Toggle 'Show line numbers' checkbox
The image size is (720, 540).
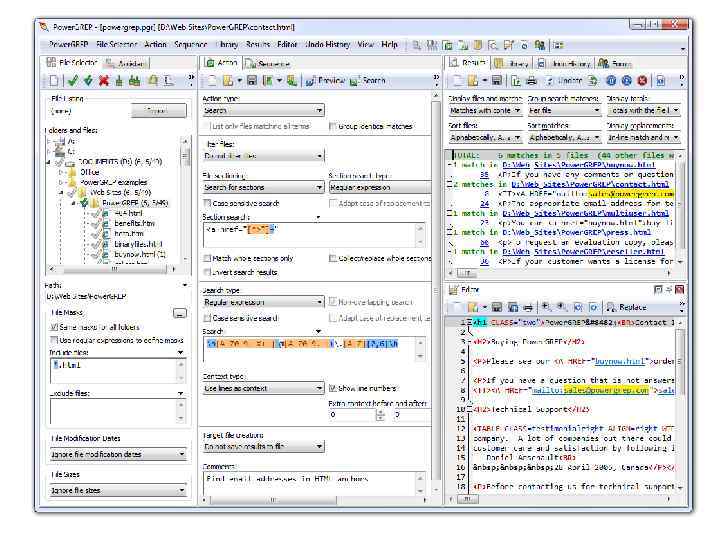(333, 388)
